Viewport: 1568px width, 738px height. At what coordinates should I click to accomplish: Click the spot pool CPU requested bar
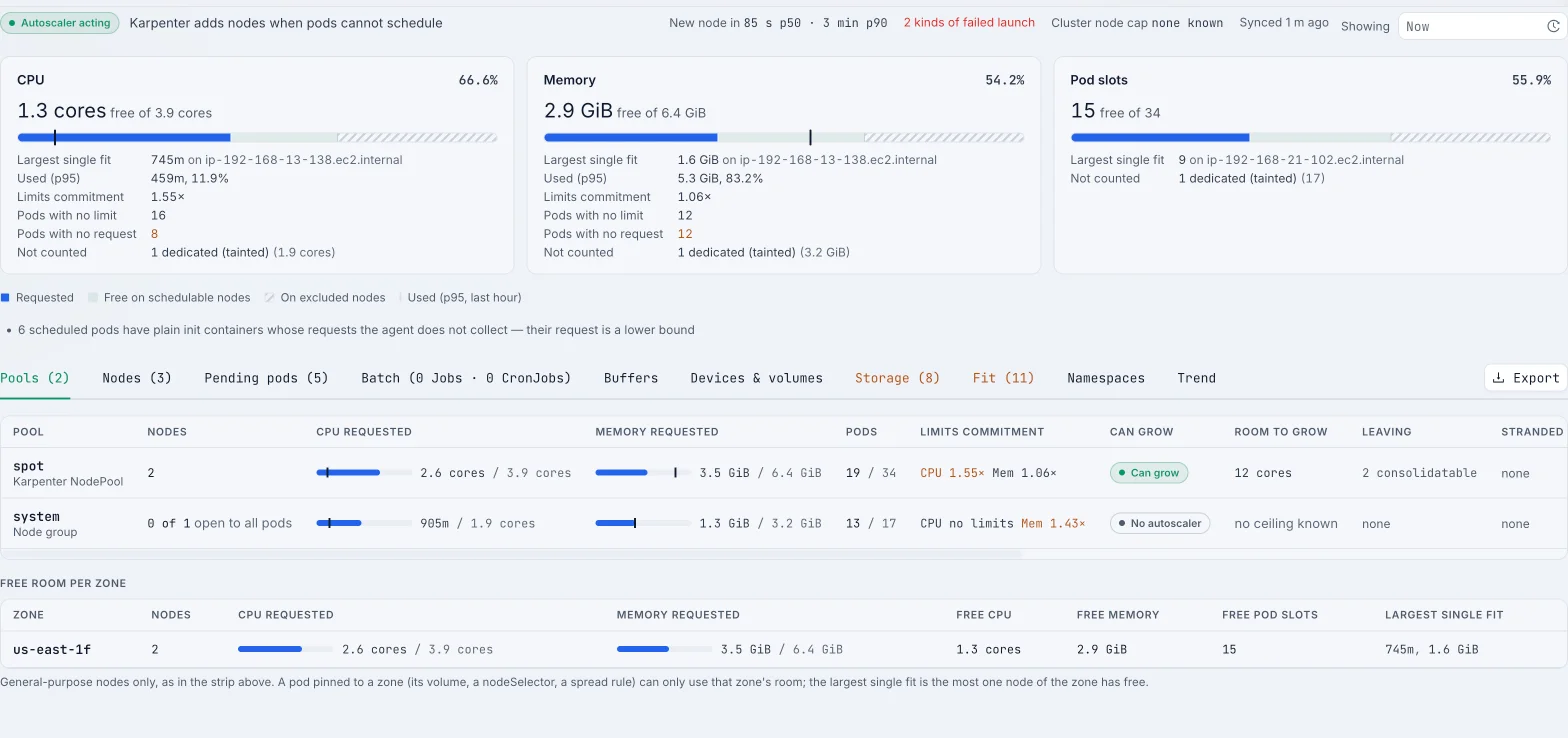click(364, 472)
